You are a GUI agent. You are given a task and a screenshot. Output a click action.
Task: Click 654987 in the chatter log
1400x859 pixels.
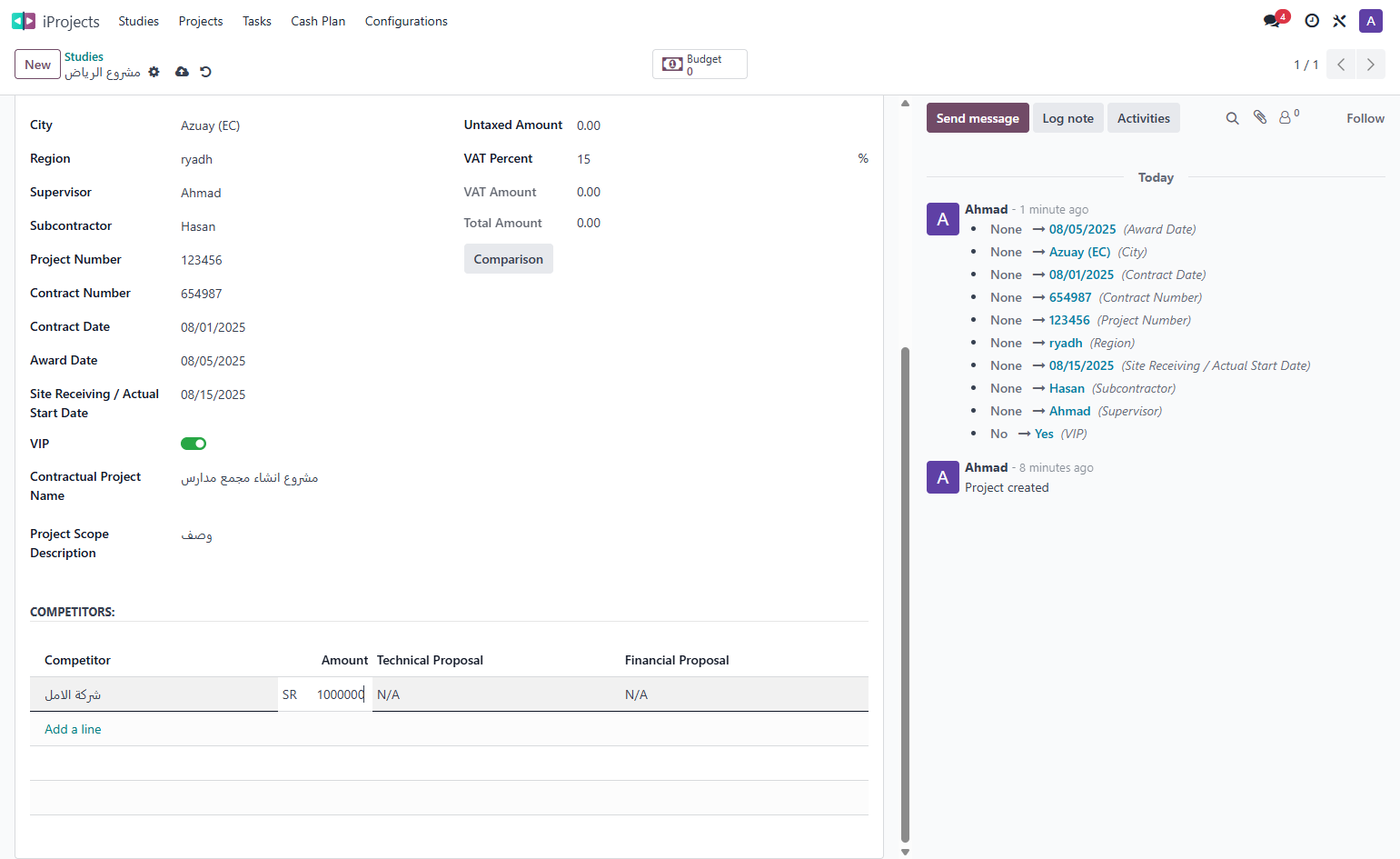(x=1070, y=297)
